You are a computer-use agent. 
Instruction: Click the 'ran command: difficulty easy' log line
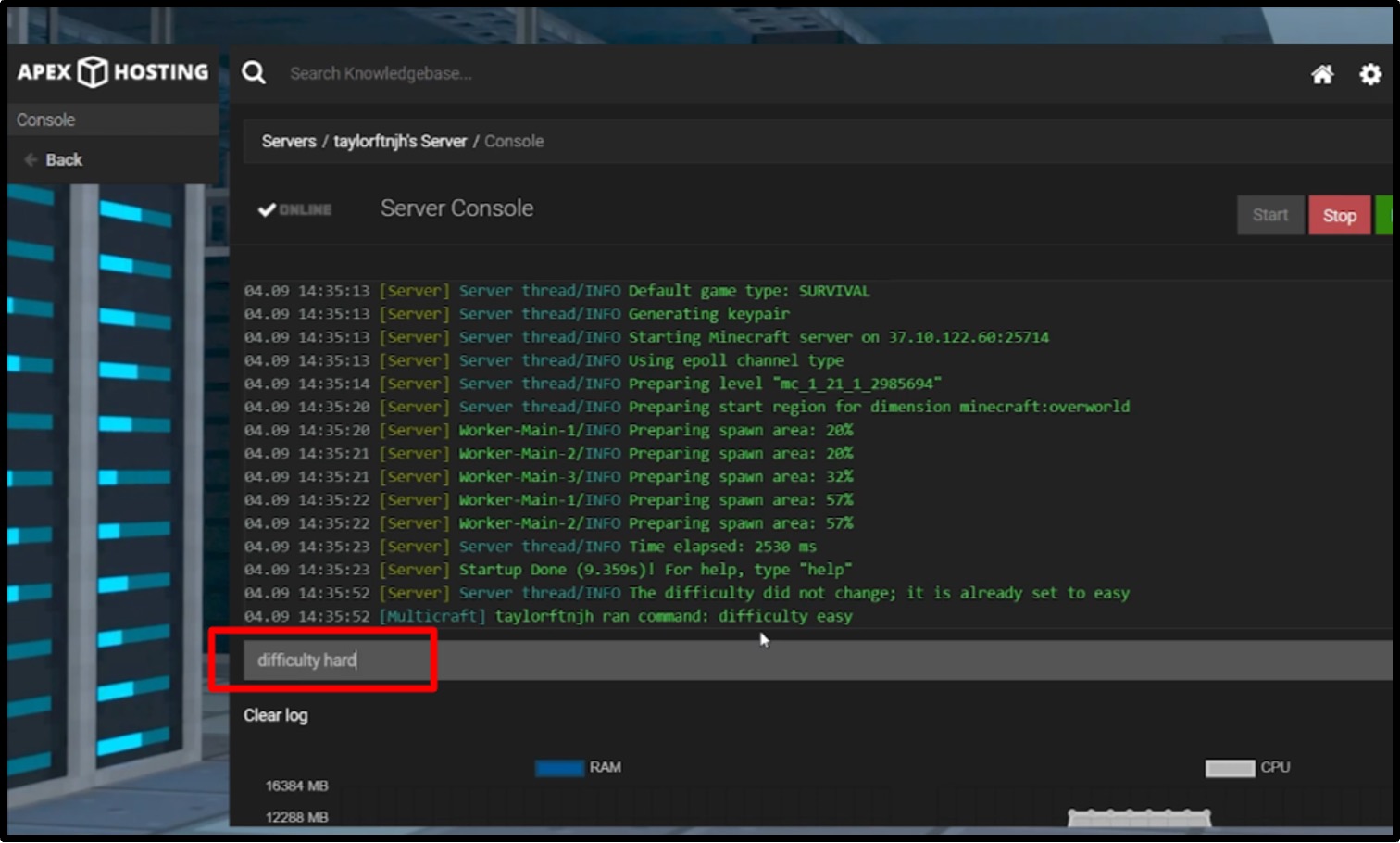[x=673, y=616]
